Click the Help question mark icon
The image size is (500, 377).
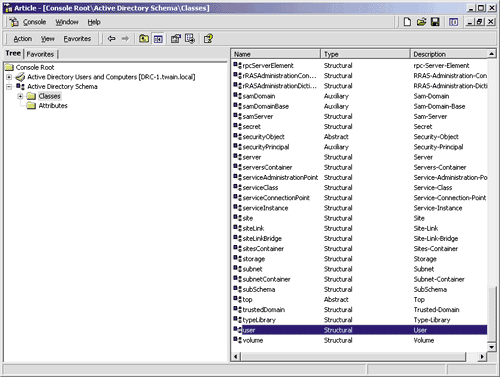(208, 39)
